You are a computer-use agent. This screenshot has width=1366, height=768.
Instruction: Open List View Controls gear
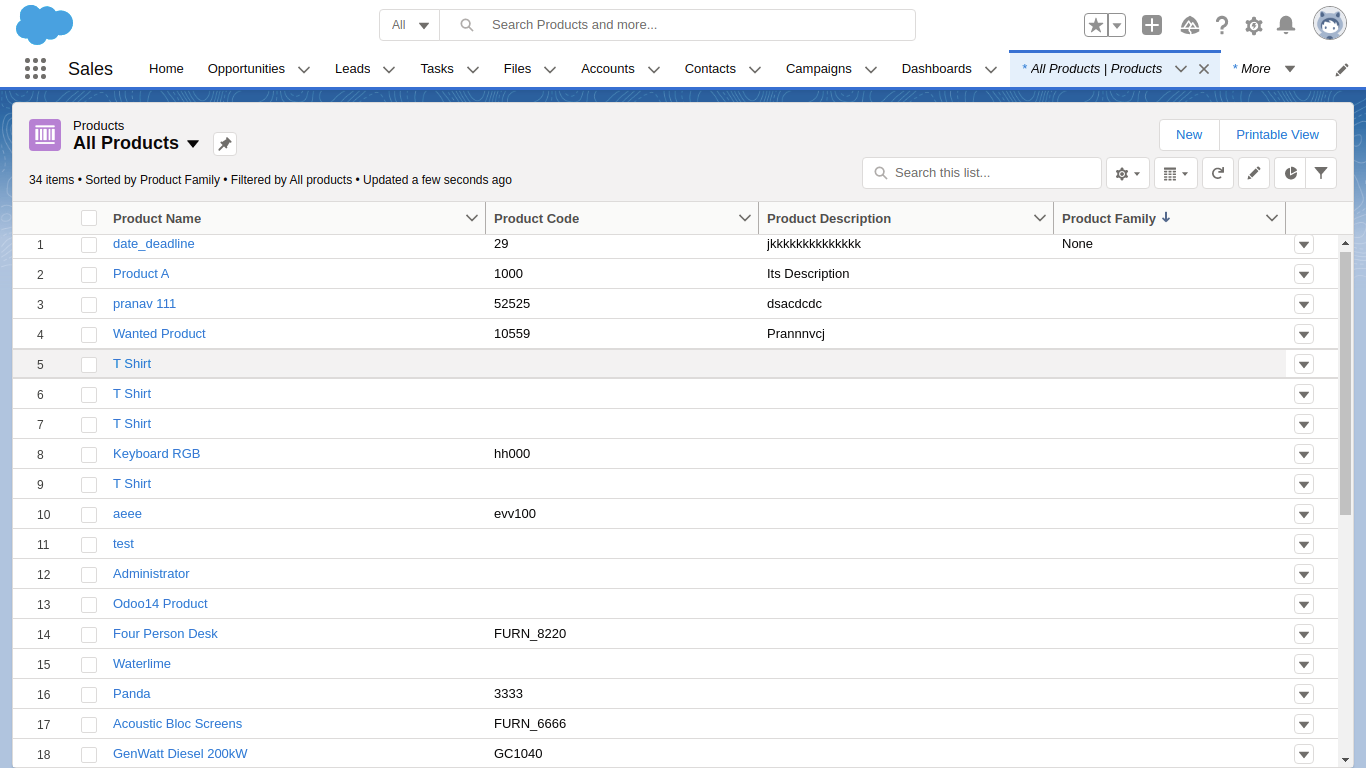pos(1128,173)
